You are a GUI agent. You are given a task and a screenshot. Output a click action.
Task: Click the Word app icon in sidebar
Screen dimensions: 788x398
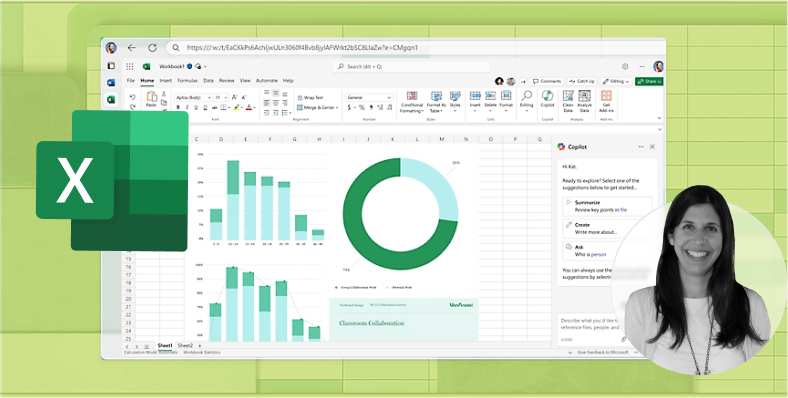111,82
